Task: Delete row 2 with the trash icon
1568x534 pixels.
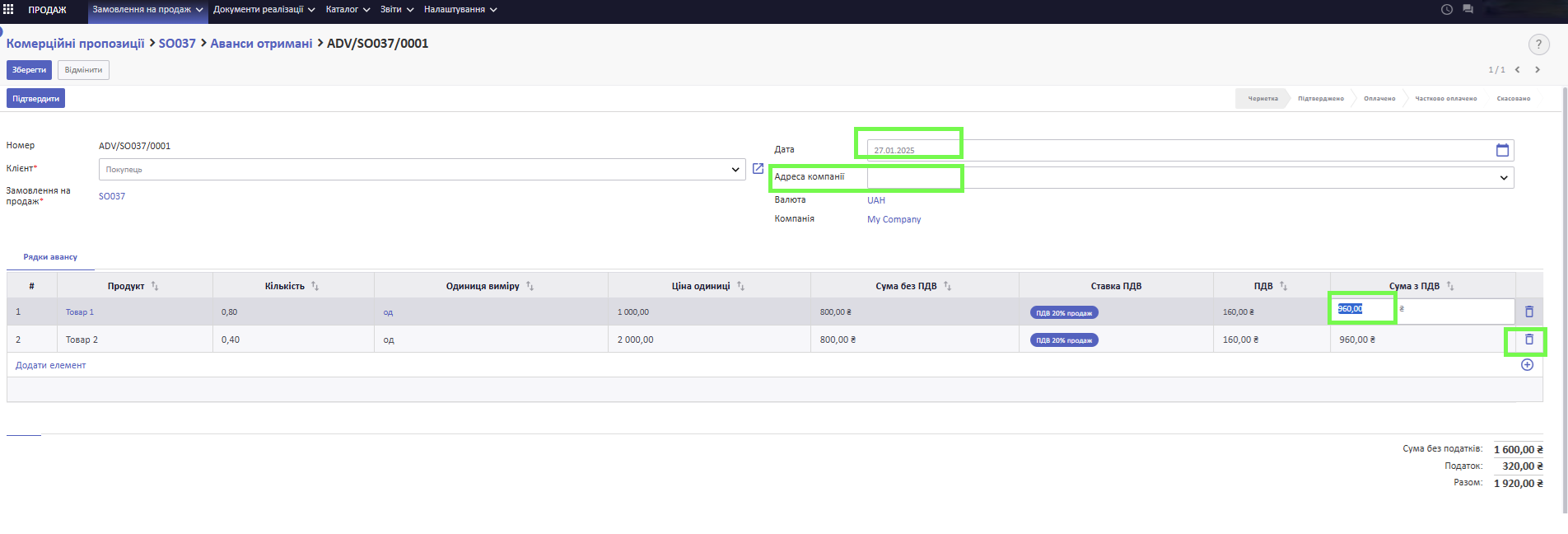Action: (x=1528, y=340)
